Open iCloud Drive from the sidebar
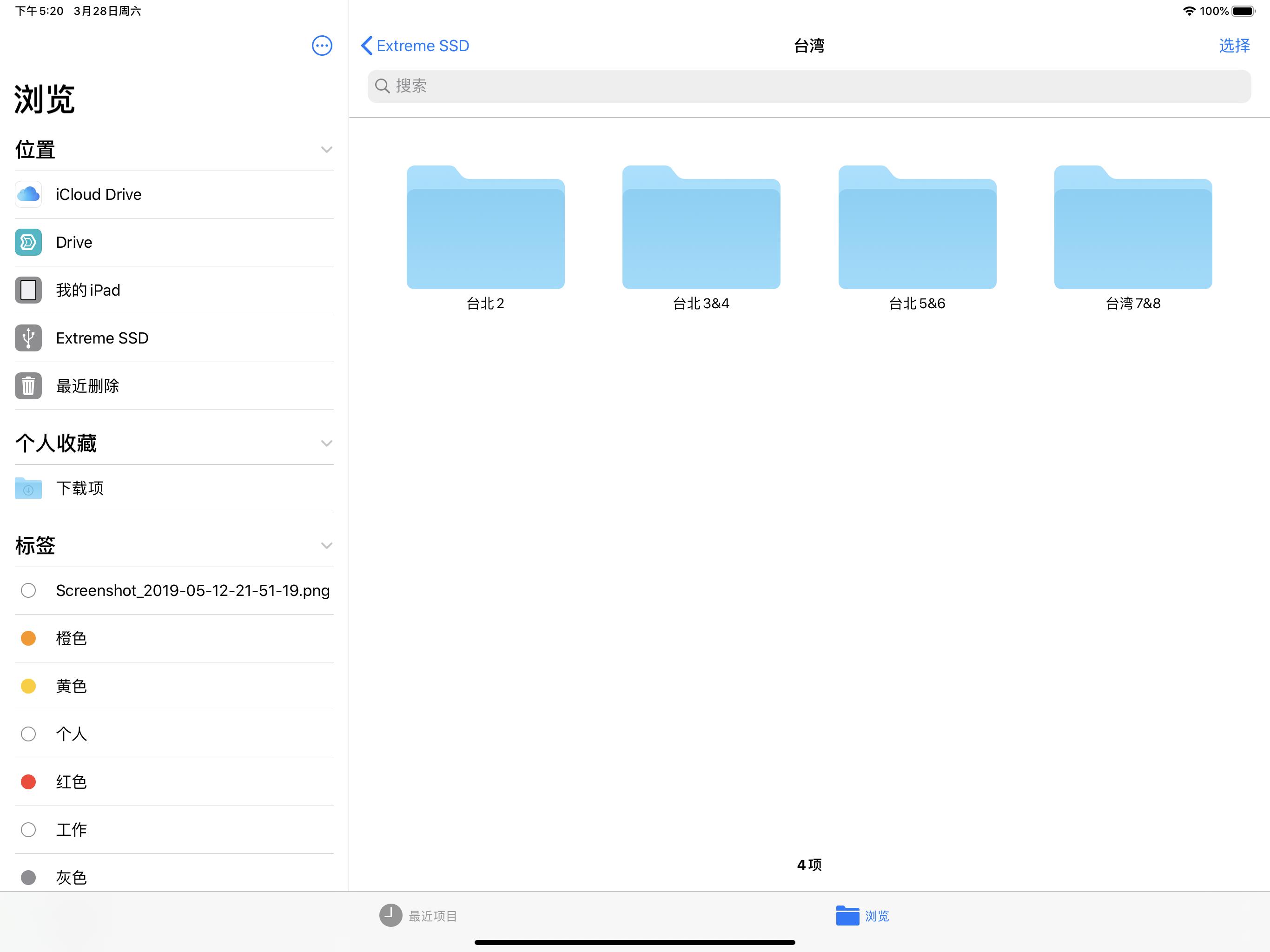Image resolution: width=1270 pixels, height=952 pixels. [x=98, y=195]
